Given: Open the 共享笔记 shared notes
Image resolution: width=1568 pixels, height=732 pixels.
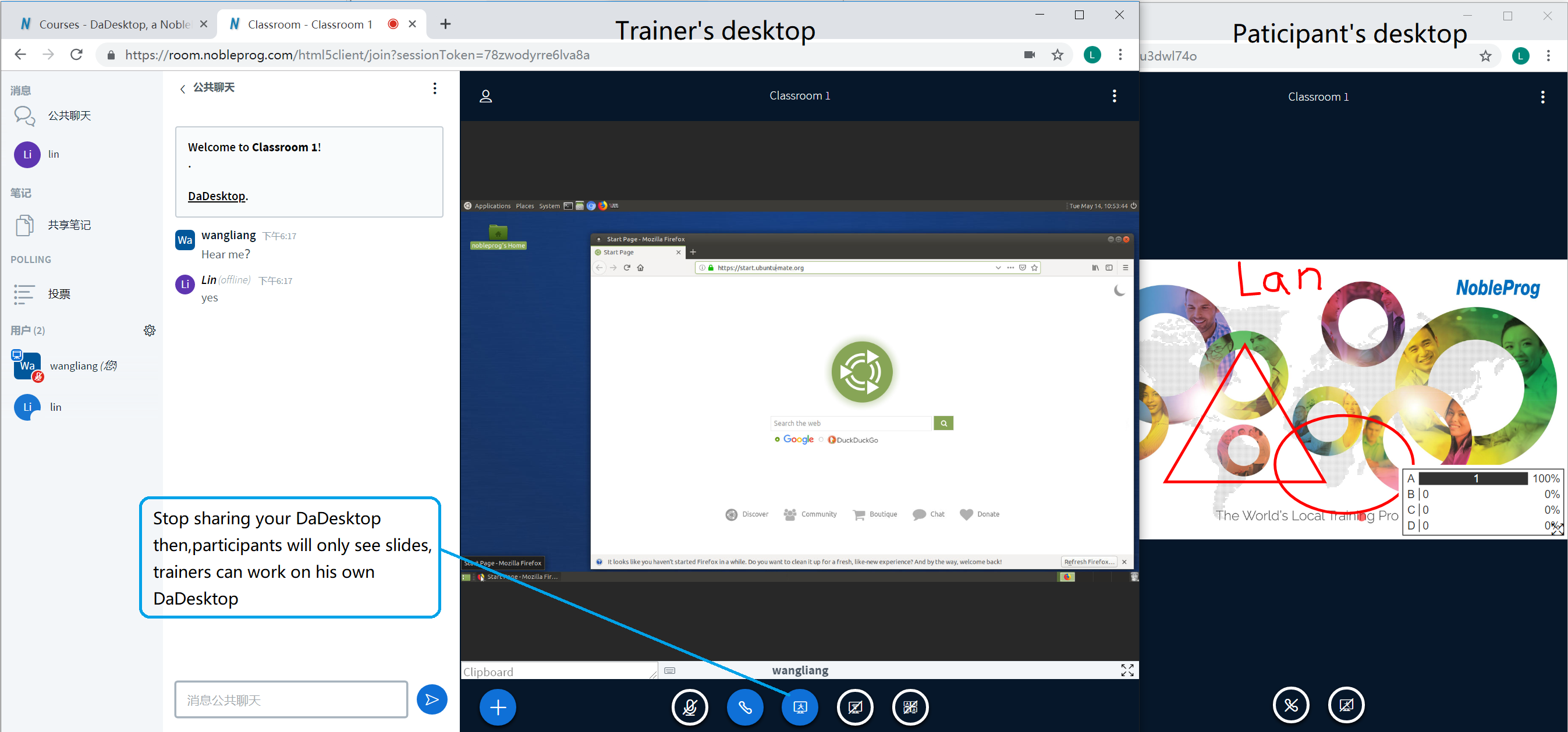Looking at the screenshot, I should tap(69, 225).
